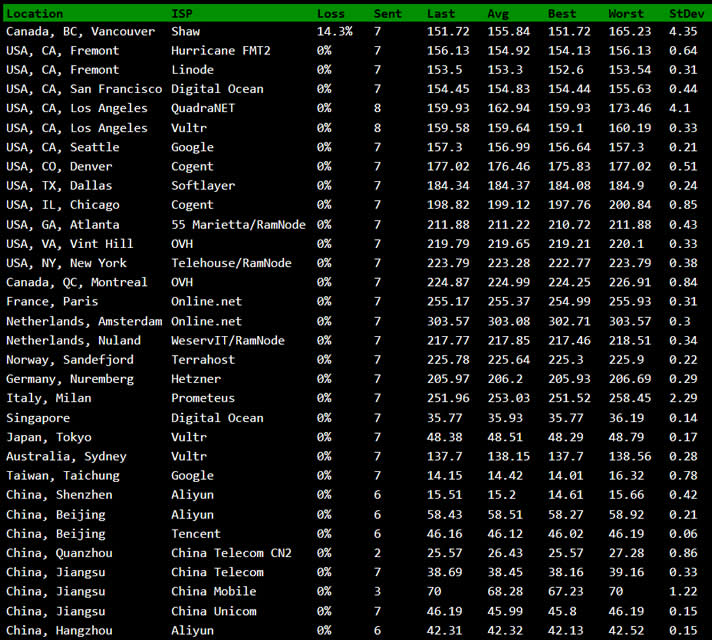The width and height of the screenshot is (712, 640).
Task: Click China Telecom CN2 ISP entry
Action: [231, 553]
